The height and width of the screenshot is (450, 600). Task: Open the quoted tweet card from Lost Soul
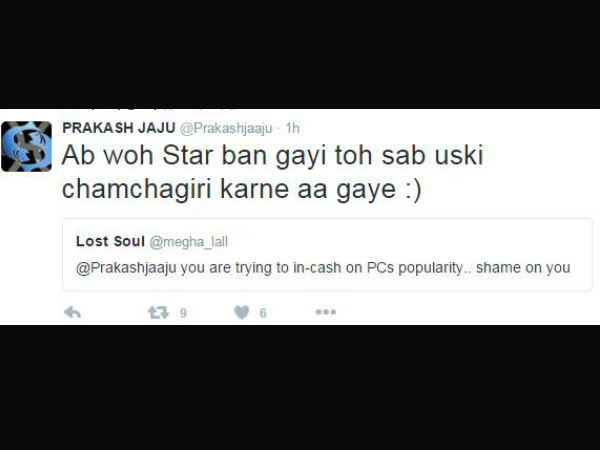[327, 254]
